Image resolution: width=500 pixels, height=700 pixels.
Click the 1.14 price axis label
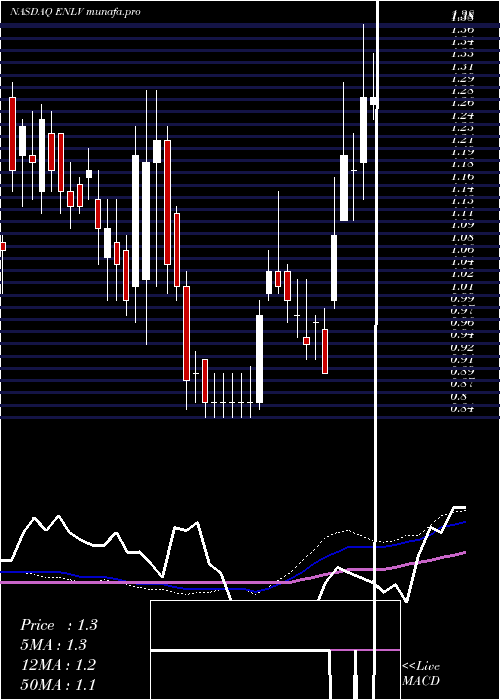(x=462, y=189)
